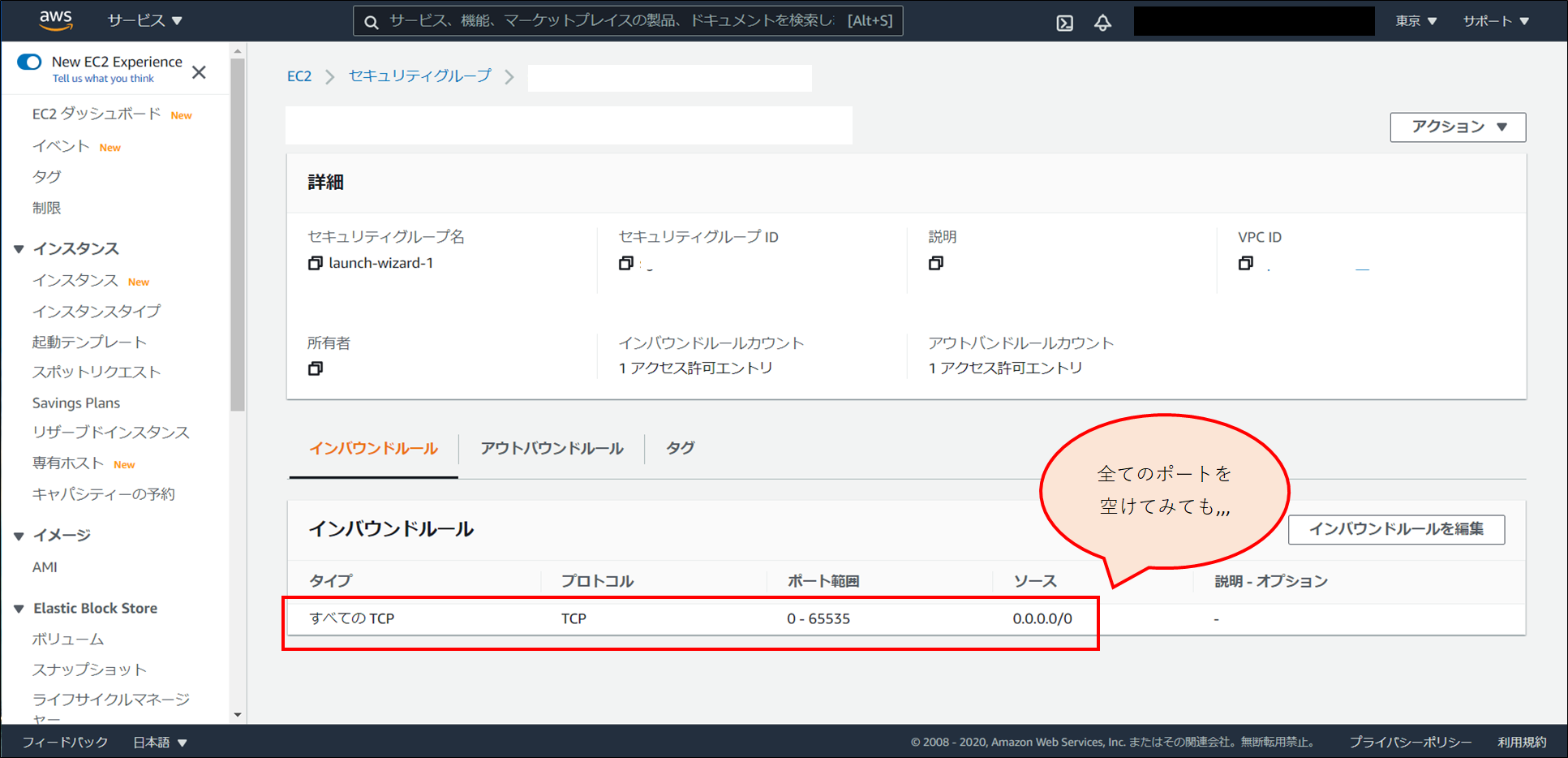
Task: Click the inbound 1 アクセス許可エントリ count
Action: pyautogui.click(x=695, y=368)
